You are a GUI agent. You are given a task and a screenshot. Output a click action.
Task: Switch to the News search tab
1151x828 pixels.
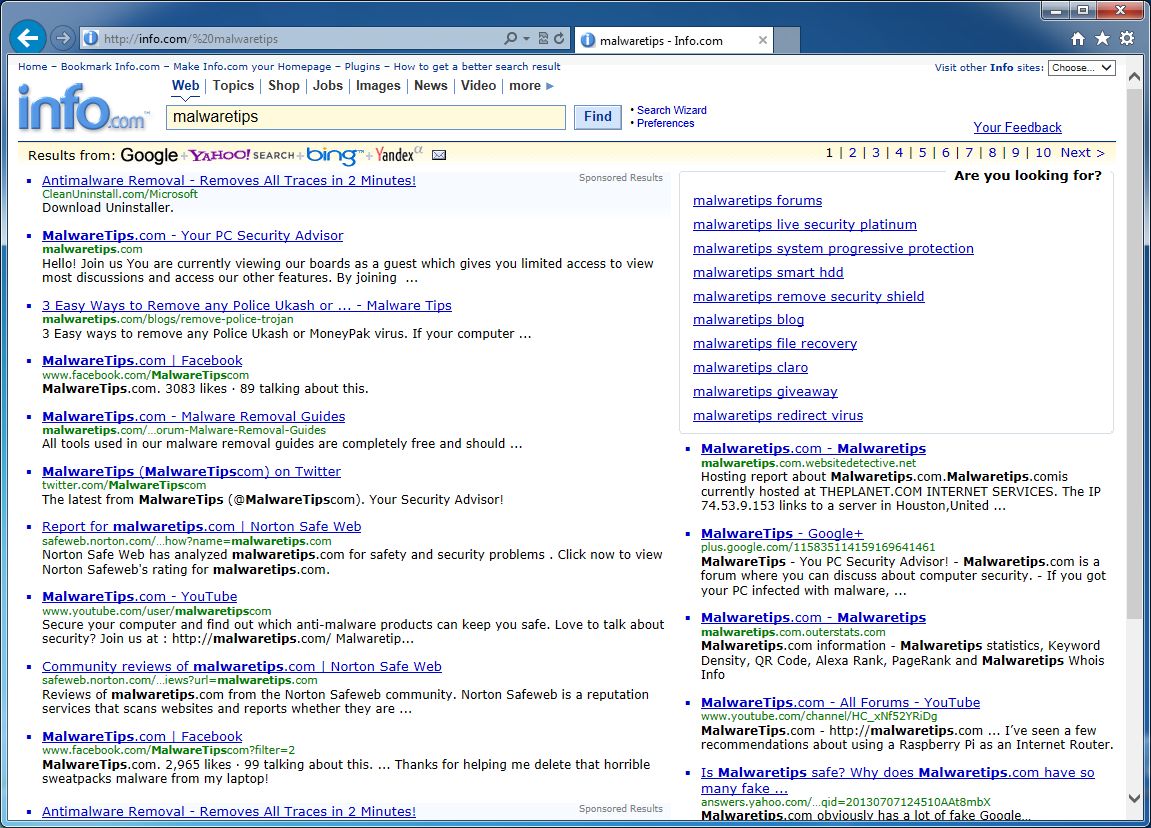tap(430, 86)
